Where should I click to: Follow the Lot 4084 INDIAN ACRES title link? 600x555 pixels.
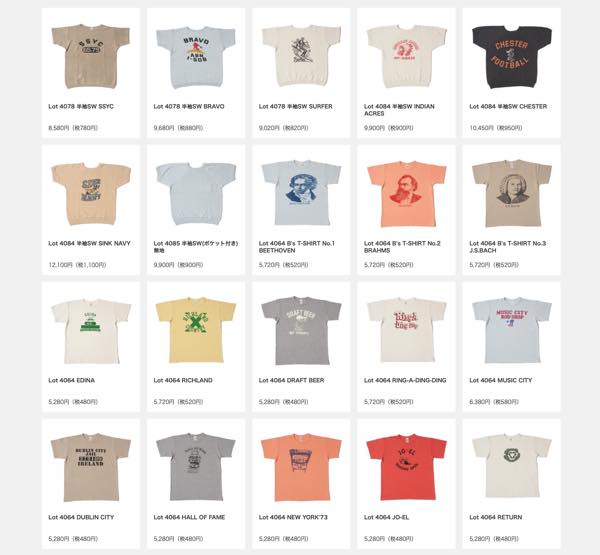pos(399,110)
